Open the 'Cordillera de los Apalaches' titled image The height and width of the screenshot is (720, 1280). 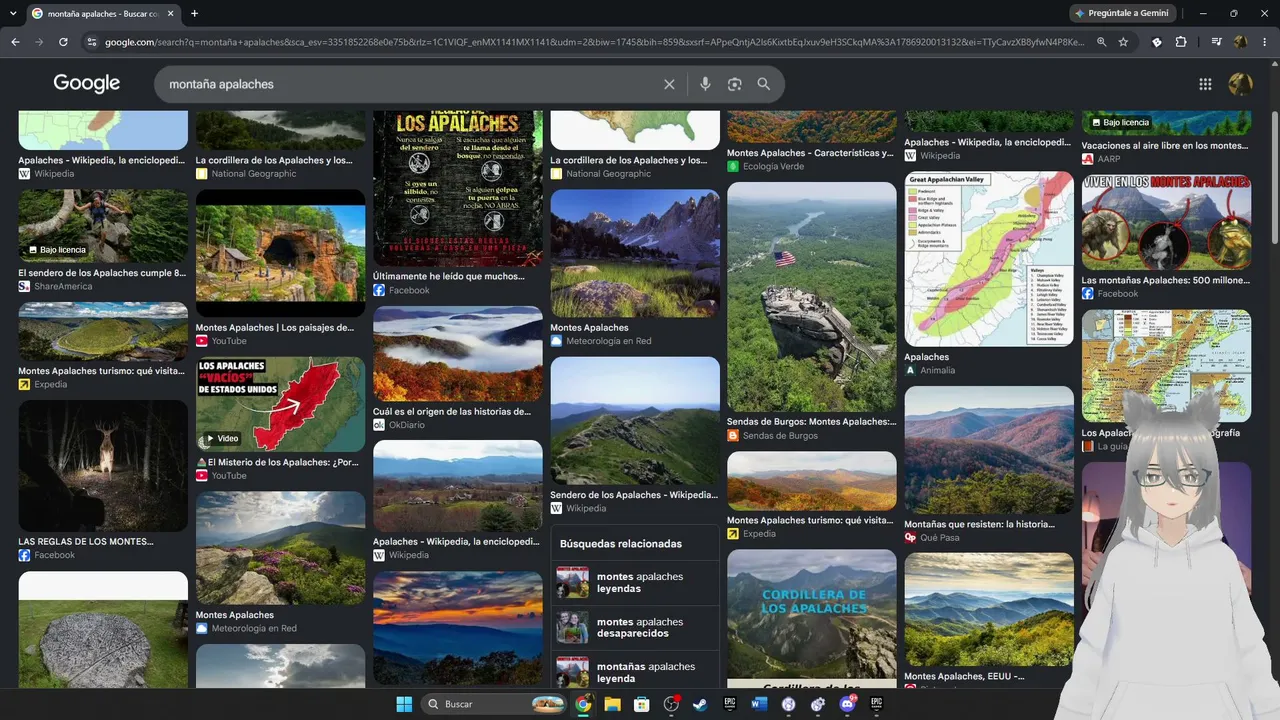tap(812, 618)
